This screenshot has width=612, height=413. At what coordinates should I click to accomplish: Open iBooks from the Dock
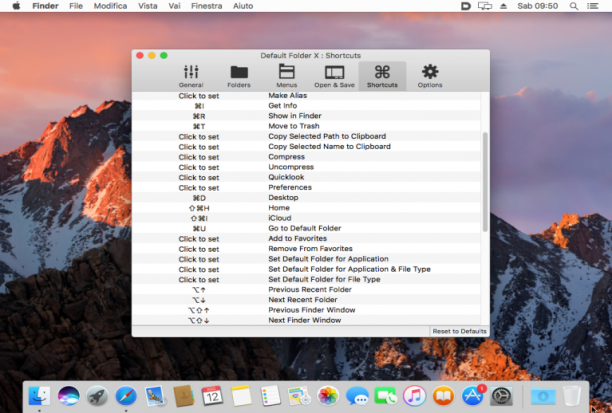pyautogui.click(x=443, y=396)
